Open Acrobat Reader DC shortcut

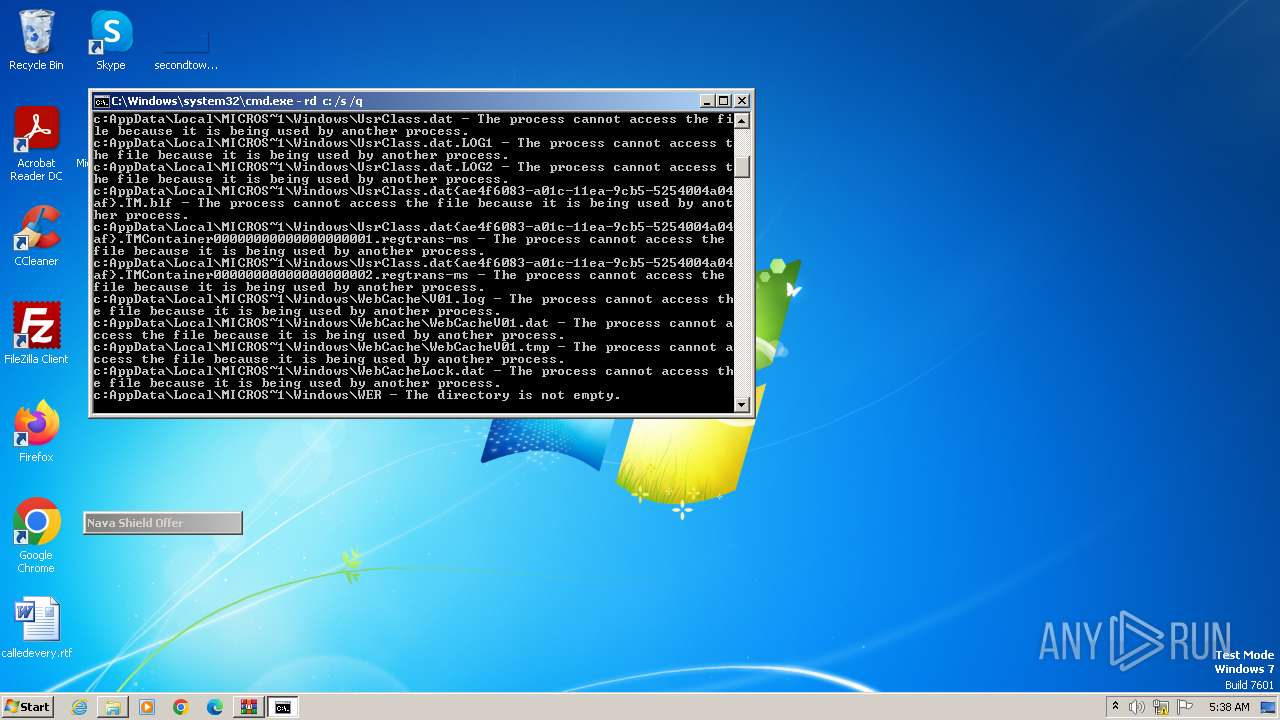(x=36, y=144)
